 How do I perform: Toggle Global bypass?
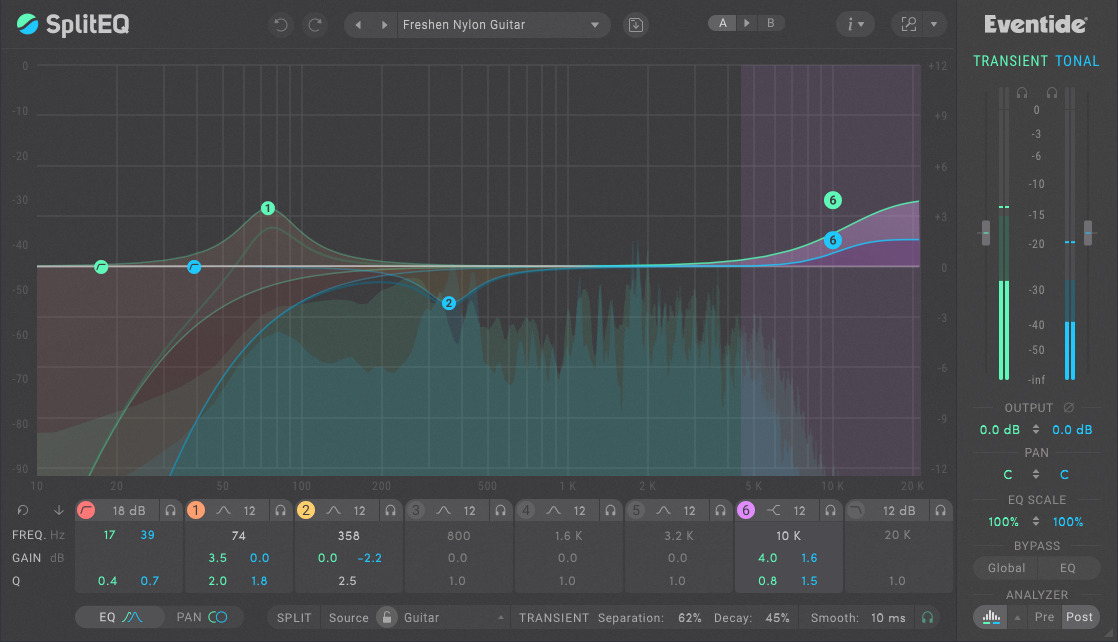pos(1006,568)
